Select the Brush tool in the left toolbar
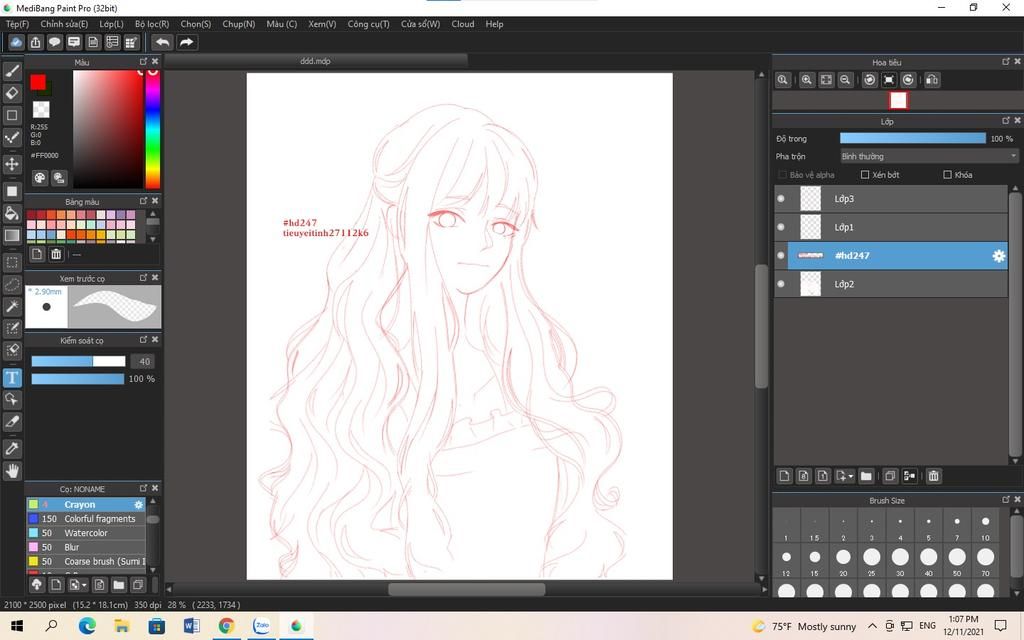The width and height of the screenshot is (1024, 640). point(12,71)
